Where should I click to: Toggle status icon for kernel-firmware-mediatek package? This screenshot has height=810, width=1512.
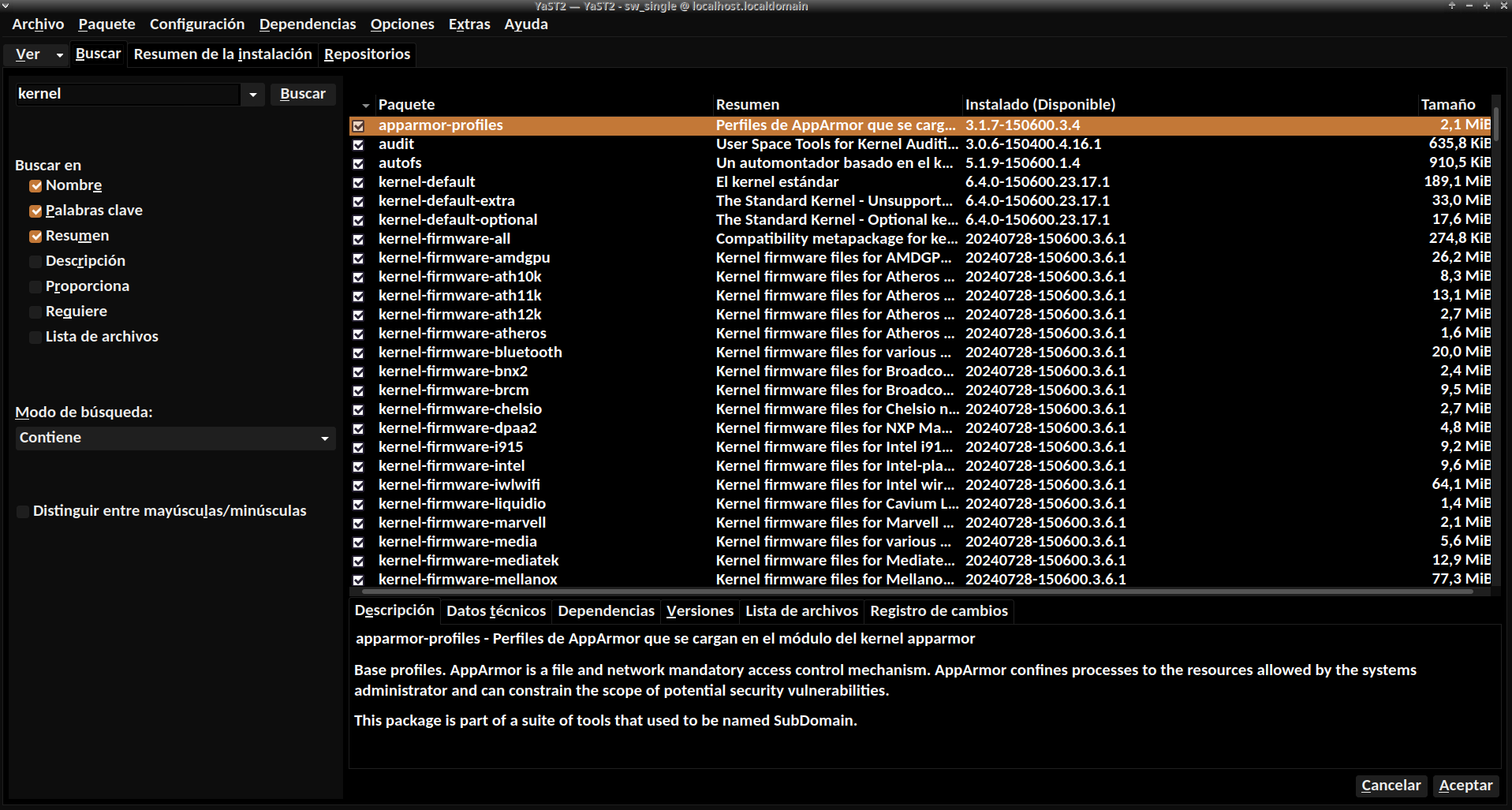pos(358,561)
